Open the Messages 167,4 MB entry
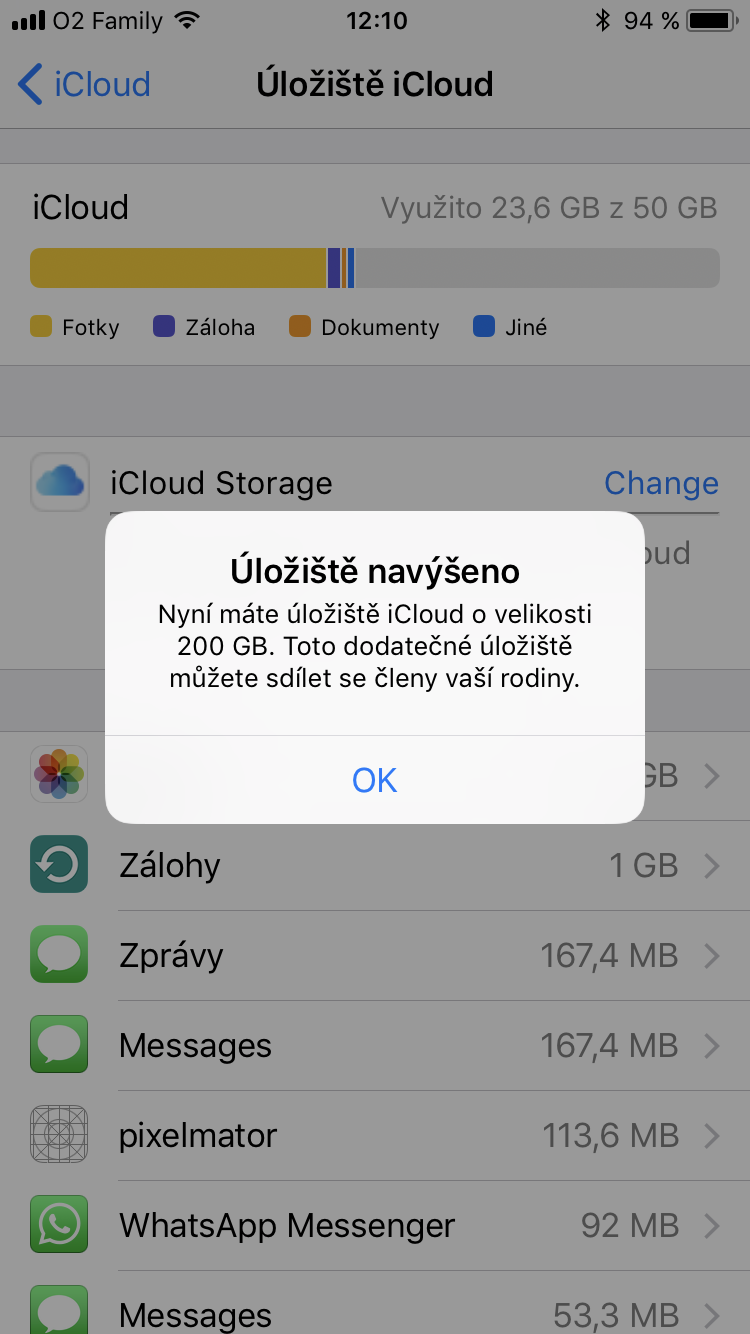The width and height of the screenshot is (750, 1334). coord(400,1045)
